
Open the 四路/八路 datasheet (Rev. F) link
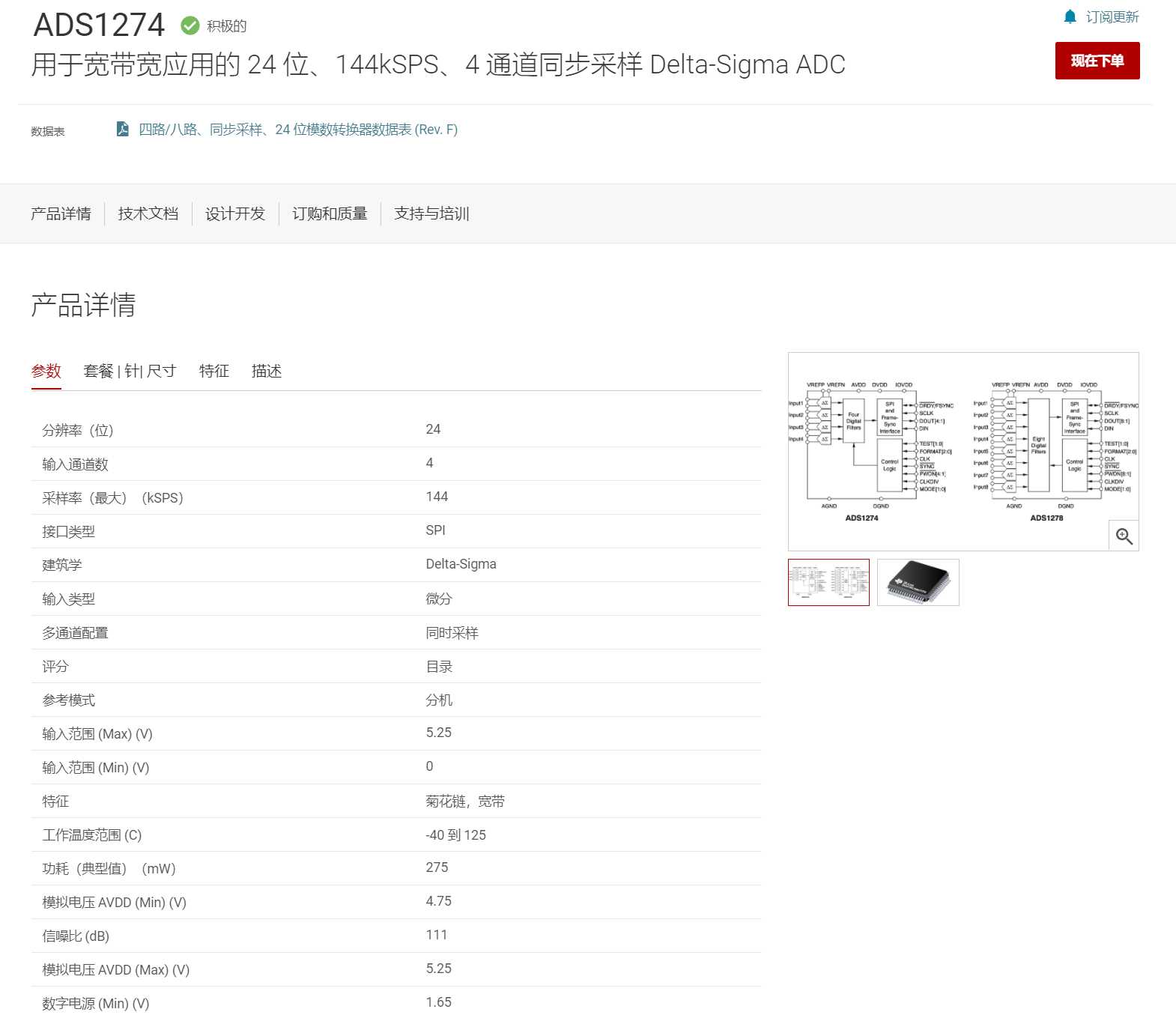(x=298, y=130)
